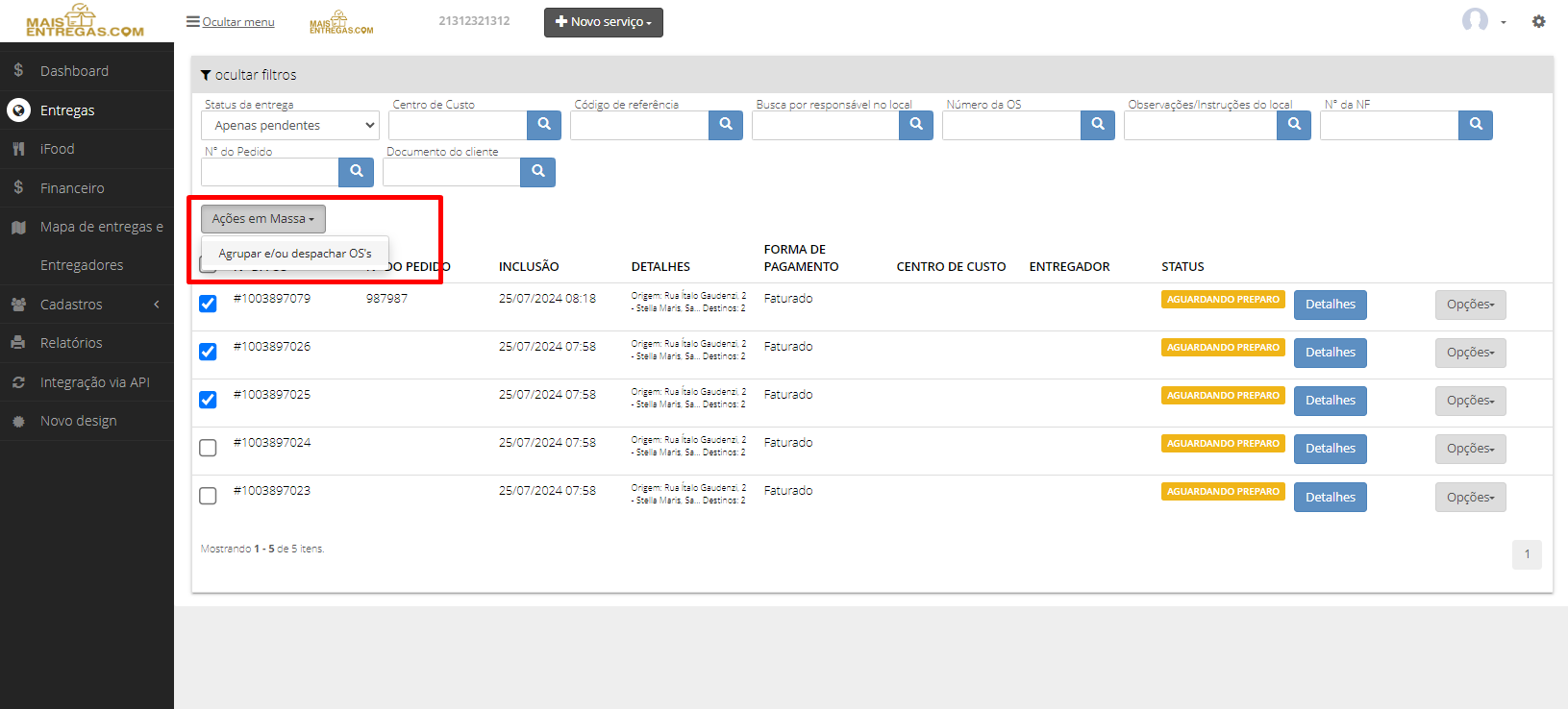Expand Opções for order #1003897024

click(1470, 449)
